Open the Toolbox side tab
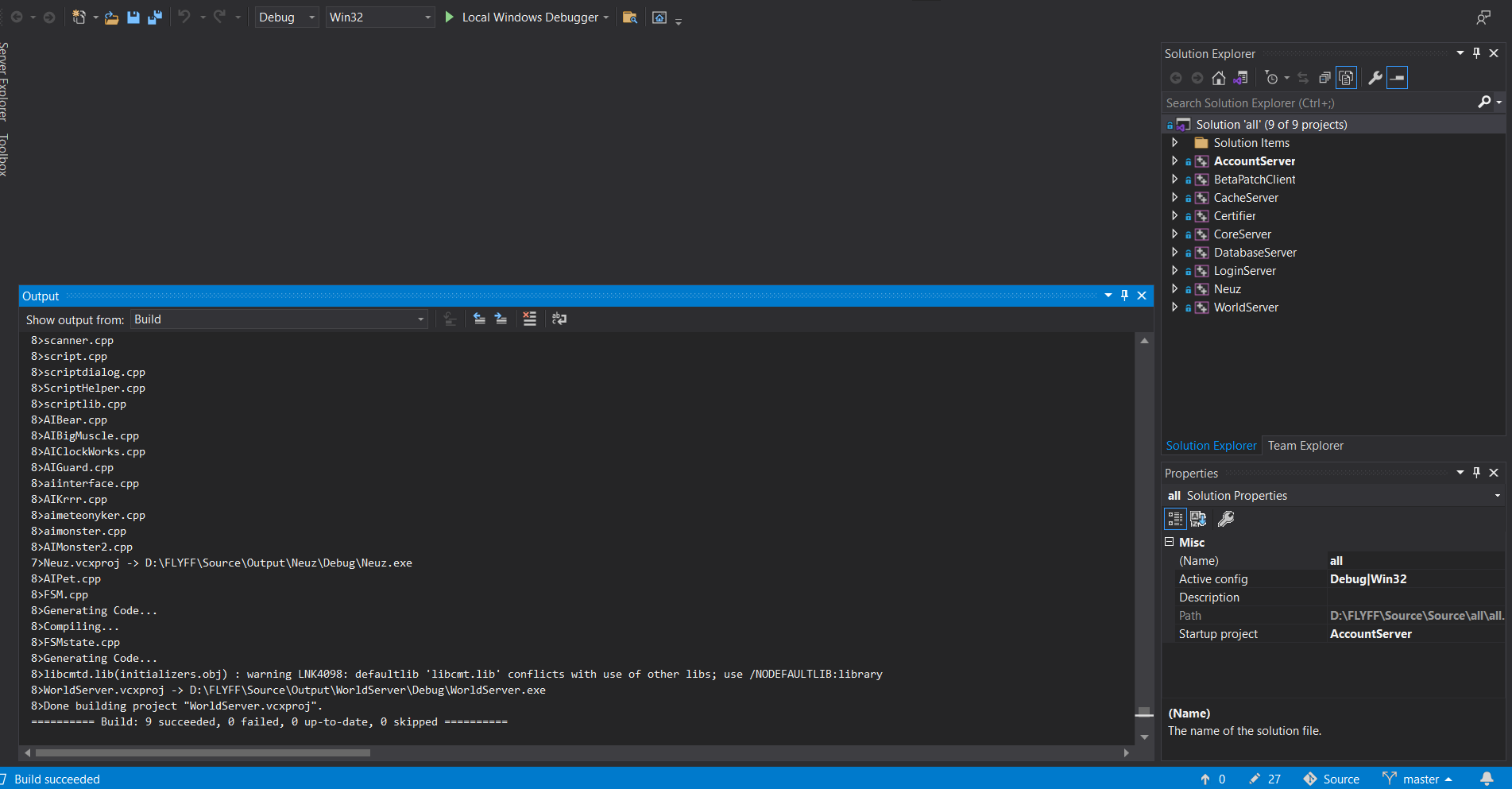Screen dimensions: 1512x789 coord(5,154)
